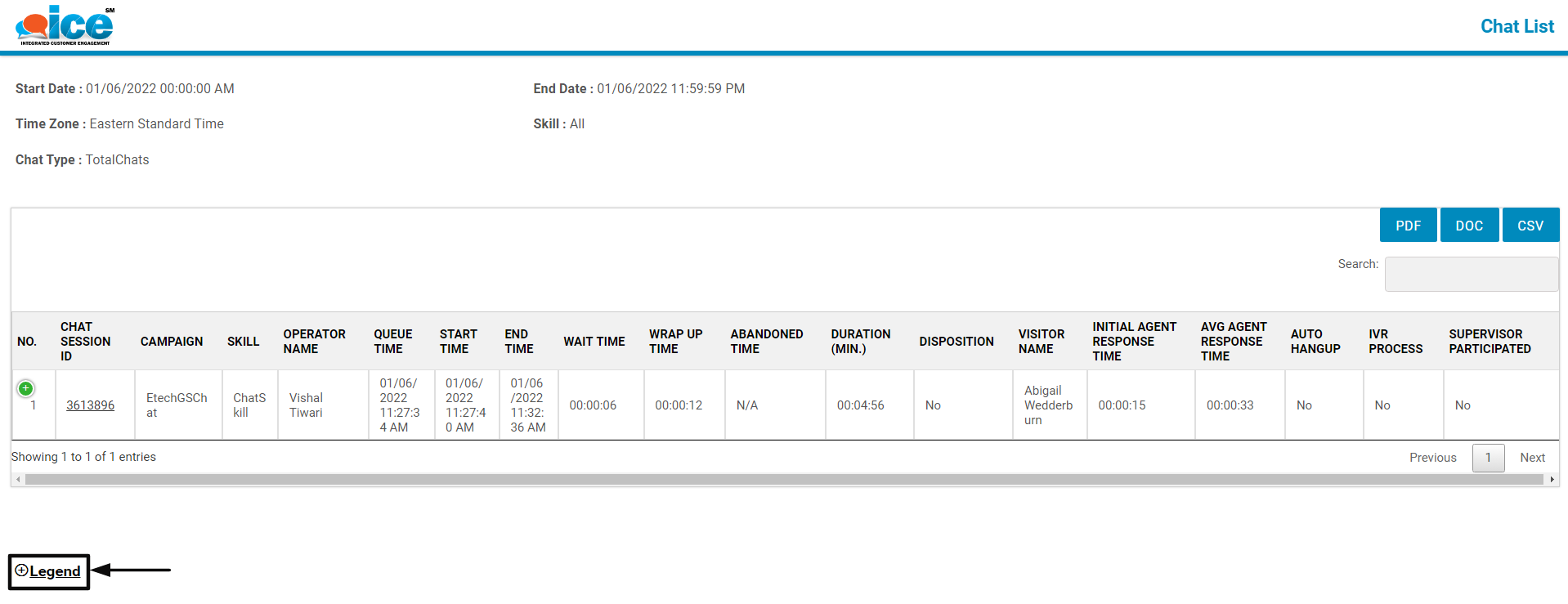The height and width of the screenshot is (604, 1568).
Task: Sort table by Operator Name header
Action: (x=314, y=342)
